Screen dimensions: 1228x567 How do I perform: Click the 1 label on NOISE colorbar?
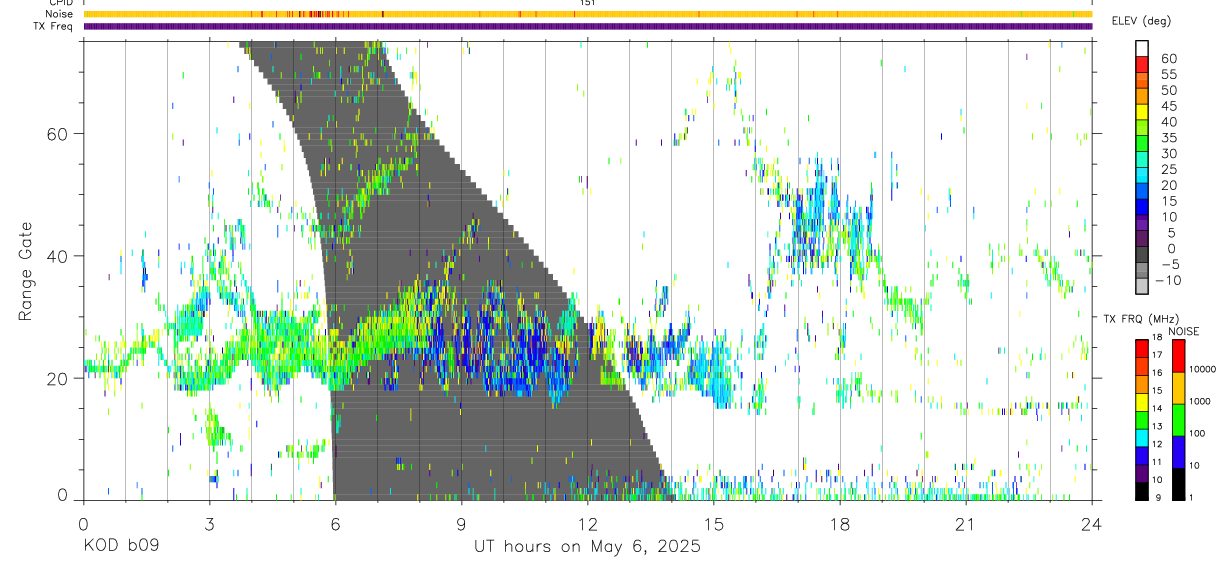pos(1192,497)
